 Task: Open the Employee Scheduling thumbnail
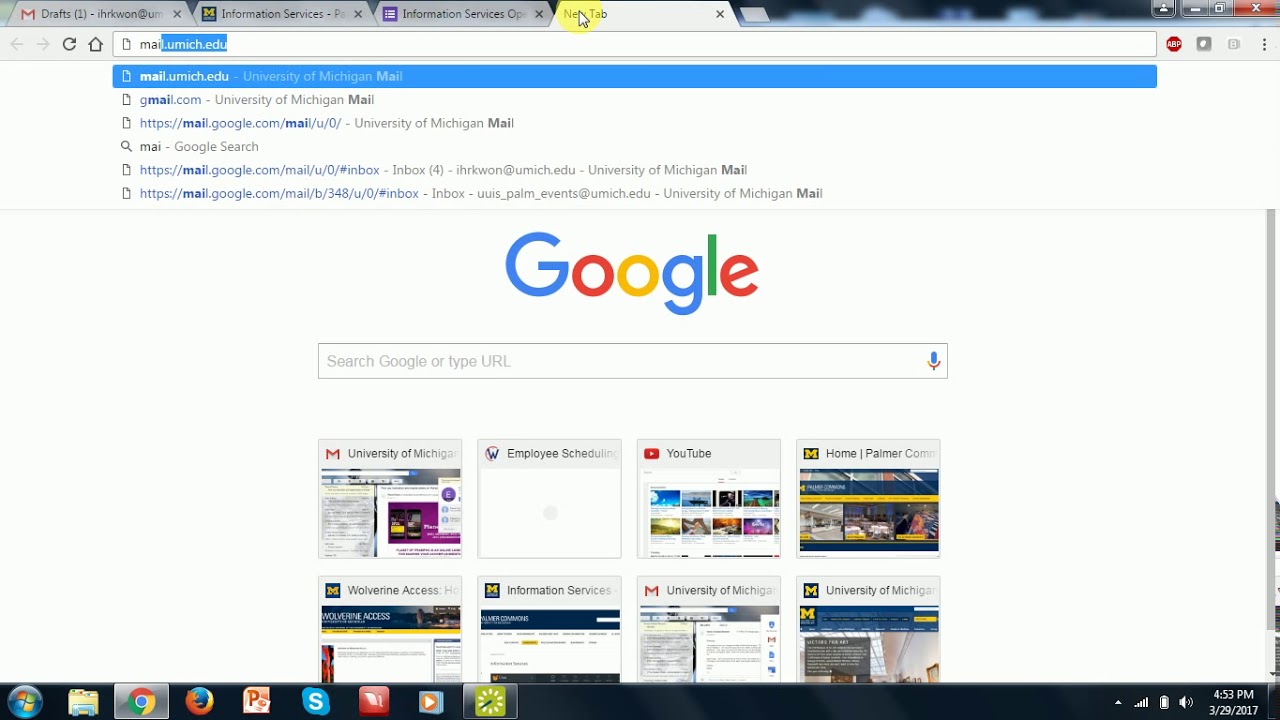(549, 499)
